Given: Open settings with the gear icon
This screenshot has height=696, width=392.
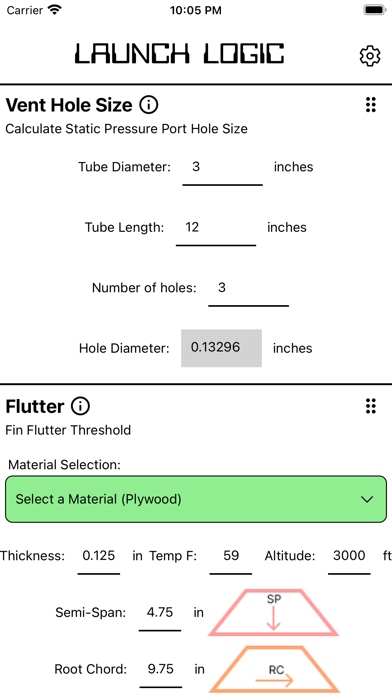Looking at the screenshot, I should tap(370, 56).
